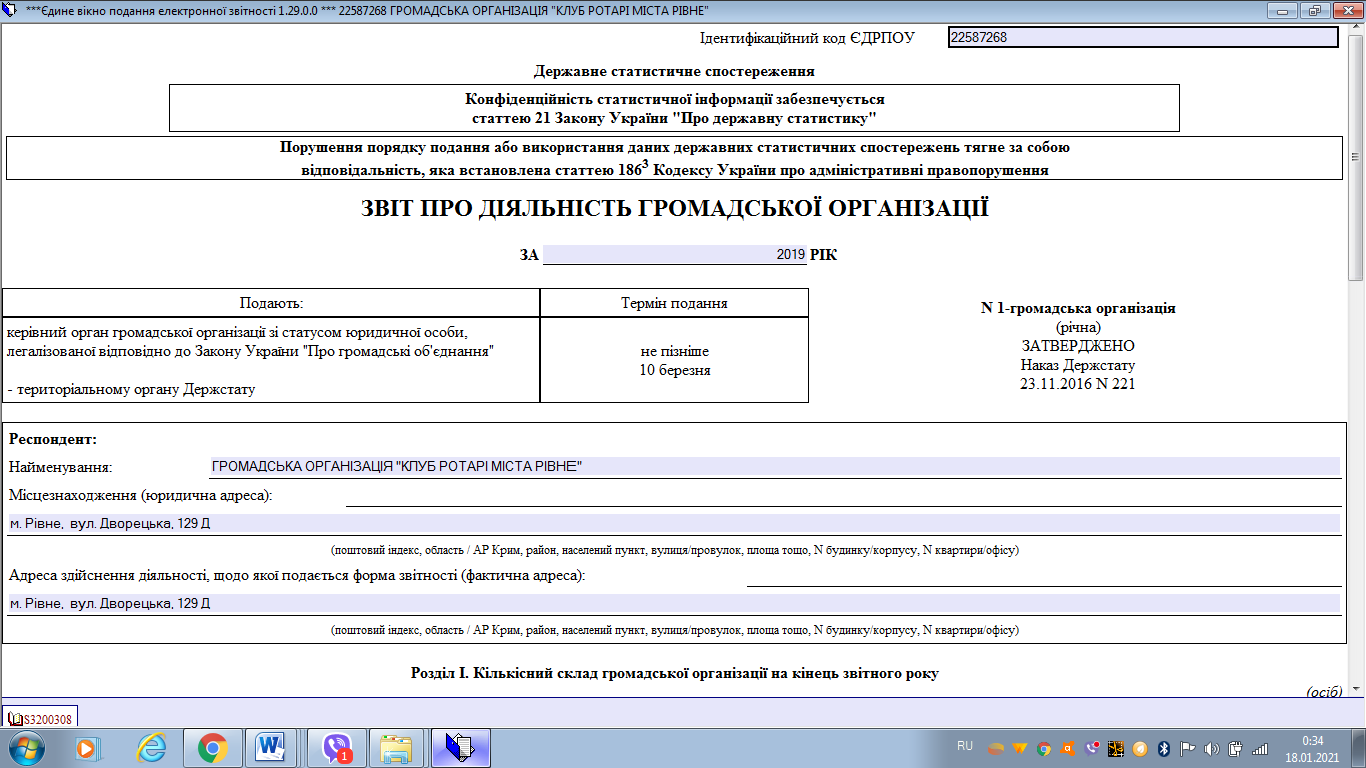Click the organization name (Найменування) field
The width and height of the screenshot is (1366, 768).
(x=774, y=466)
